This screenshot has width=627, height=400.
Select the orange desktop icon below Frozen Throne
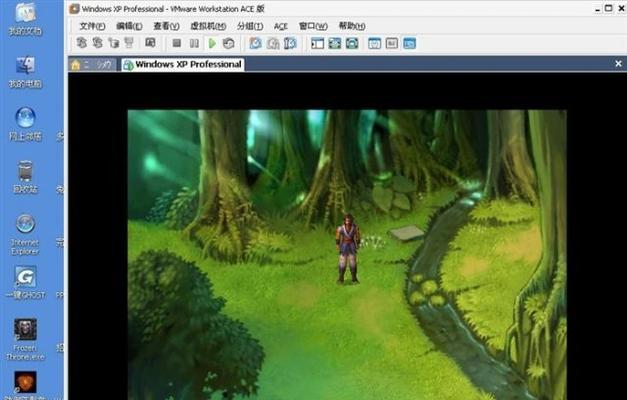pos(25,383)
